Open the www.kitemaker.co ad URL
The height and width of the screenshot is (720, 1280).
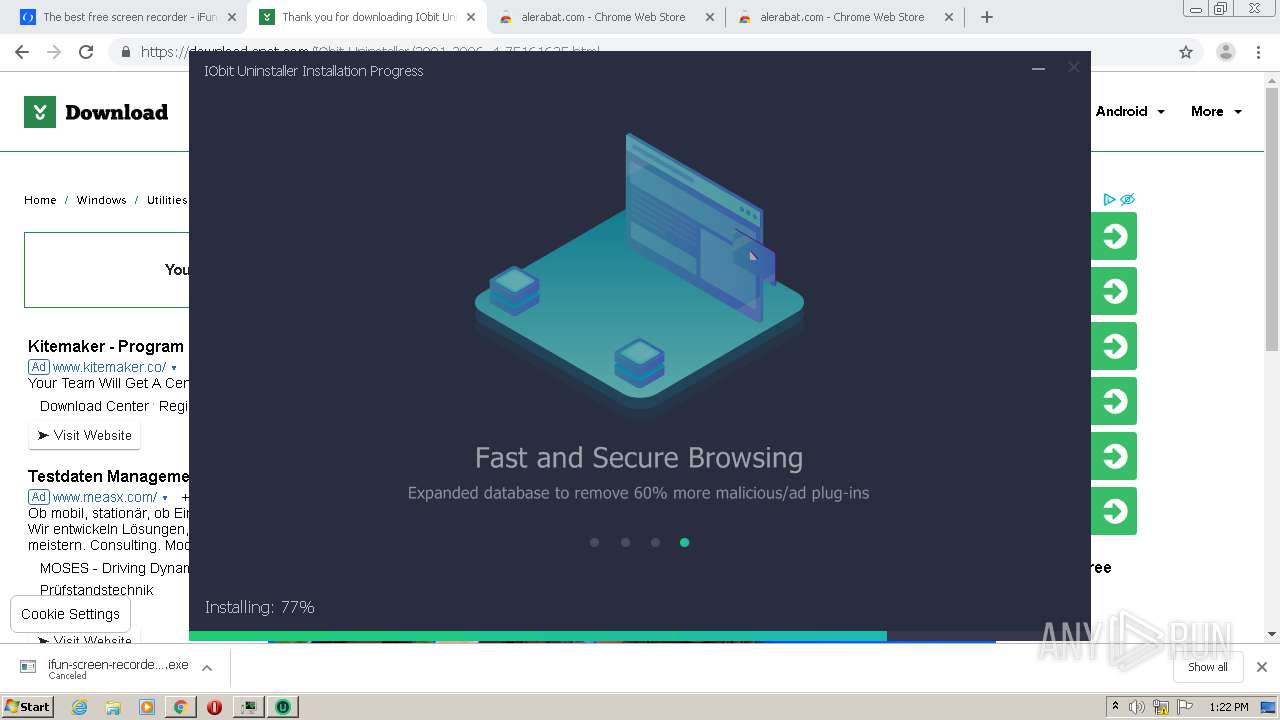(x=109, y=367)
